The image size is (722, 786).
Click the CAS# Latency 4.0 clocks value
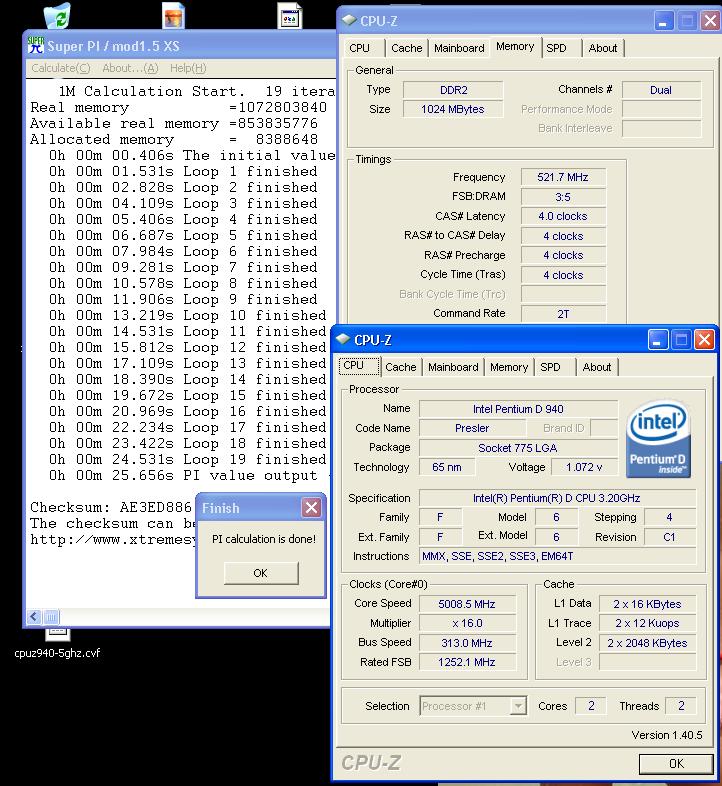tap(563, 216)
